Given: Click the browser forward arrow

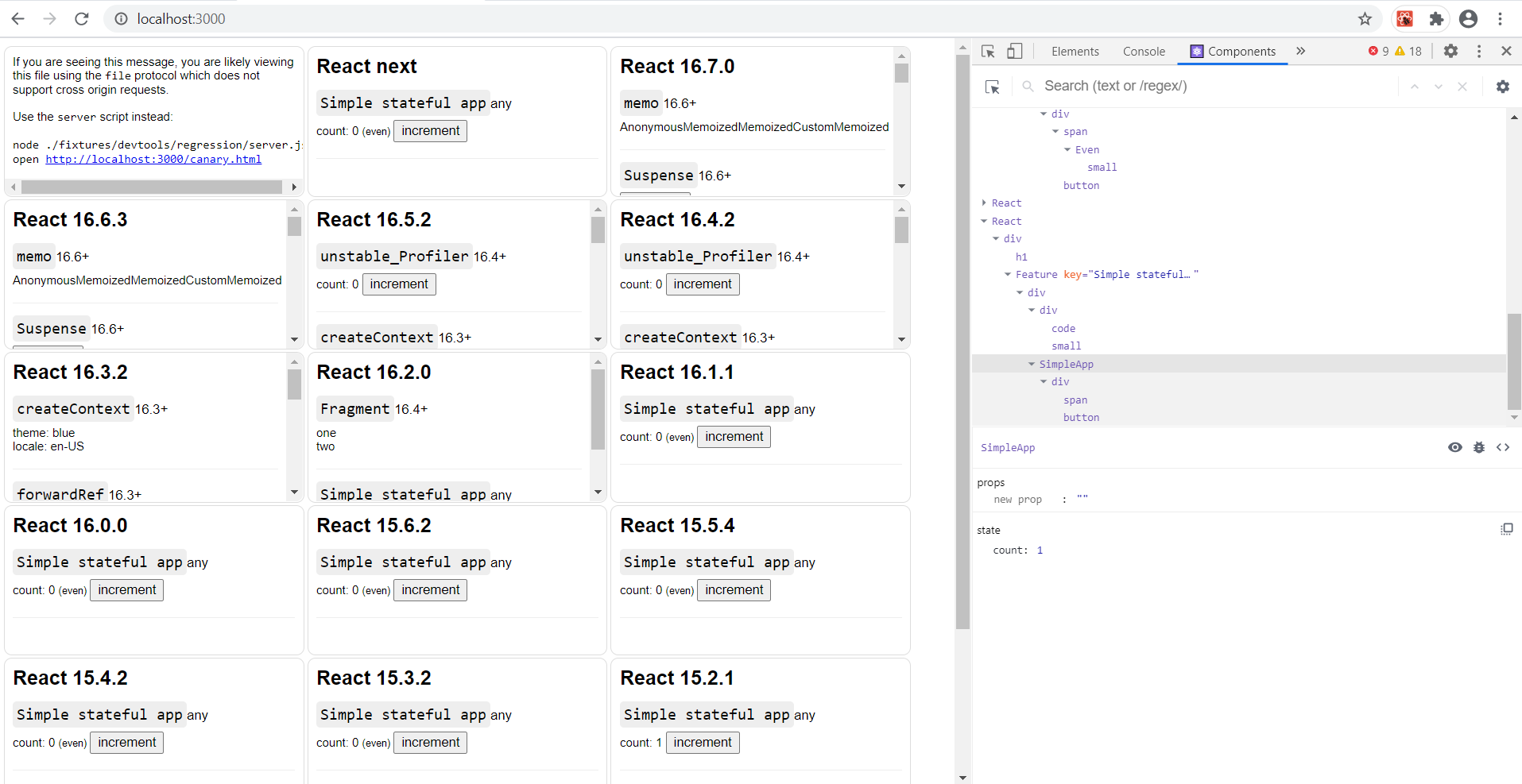Looking at the screenshot, I should 50,19.
